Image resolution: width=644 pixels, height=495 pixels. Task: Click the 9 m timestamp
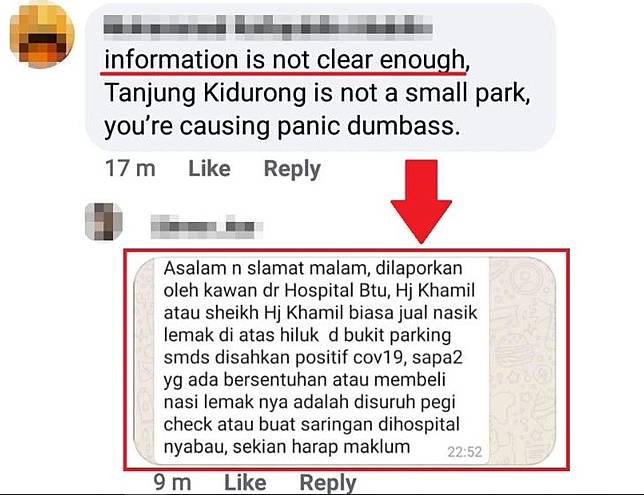pyautogui.click(x=172, y=482)
